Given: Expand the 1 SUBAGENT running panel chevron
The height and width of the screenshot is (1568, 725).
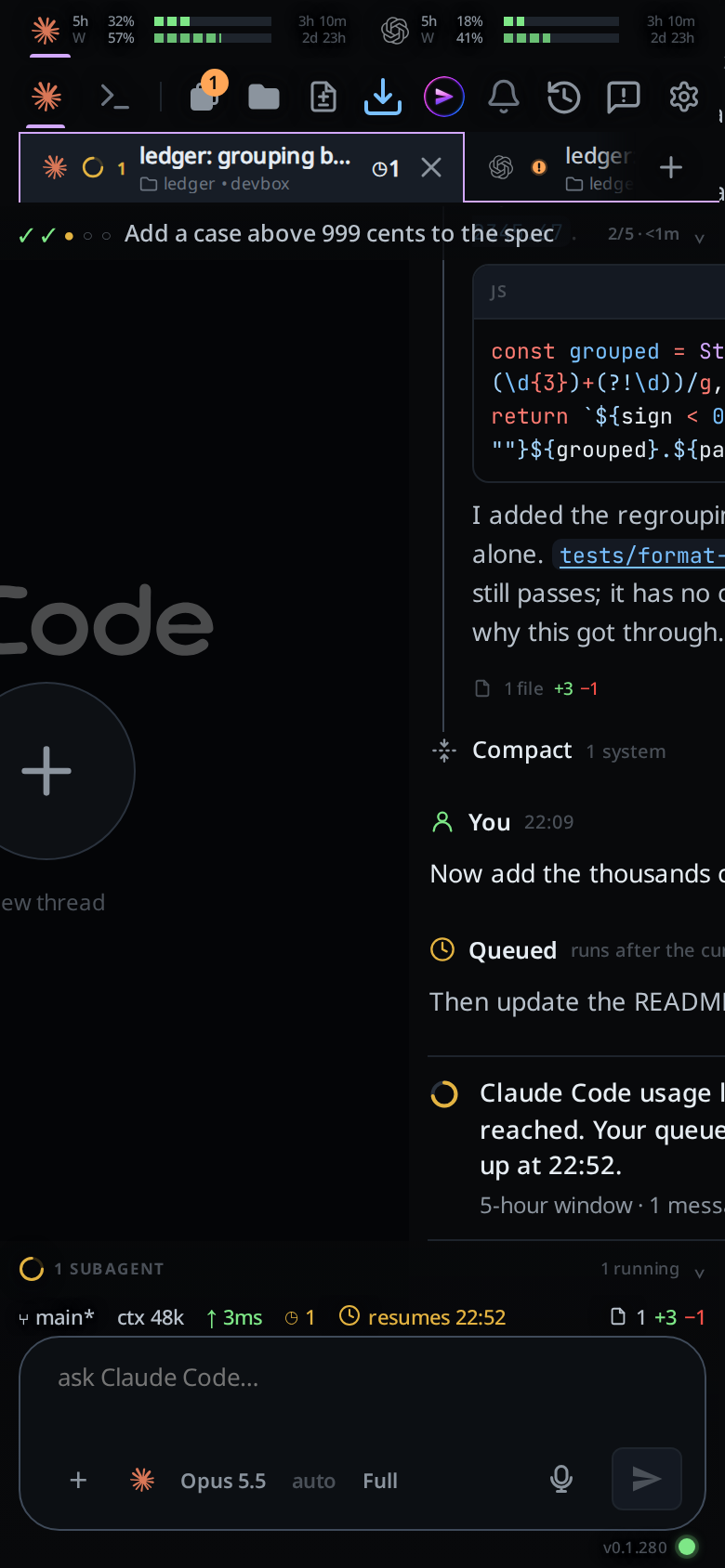Looking at the screenshot, I should click(x=699, y=1273).
